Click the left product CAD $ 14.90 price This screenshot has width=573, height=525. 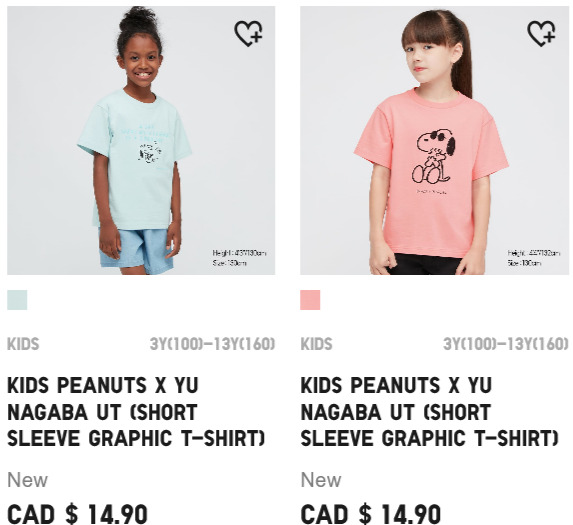tap(77, 514)
